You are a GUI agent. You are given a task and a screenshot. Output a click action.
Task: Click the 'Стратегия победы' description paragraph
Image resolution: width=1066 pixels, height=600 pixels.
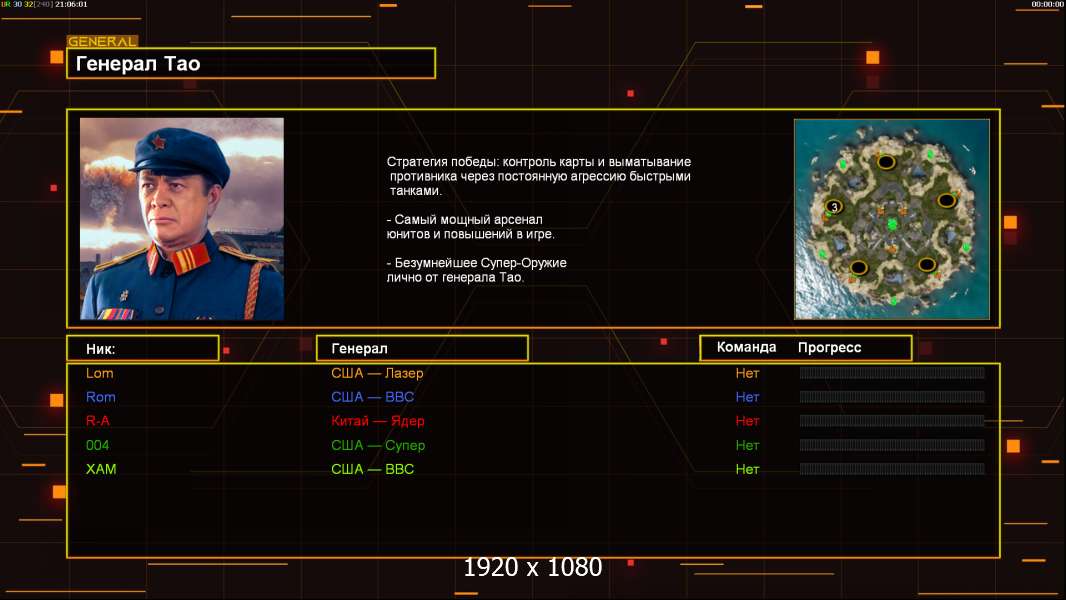click(x=539, y=176)
